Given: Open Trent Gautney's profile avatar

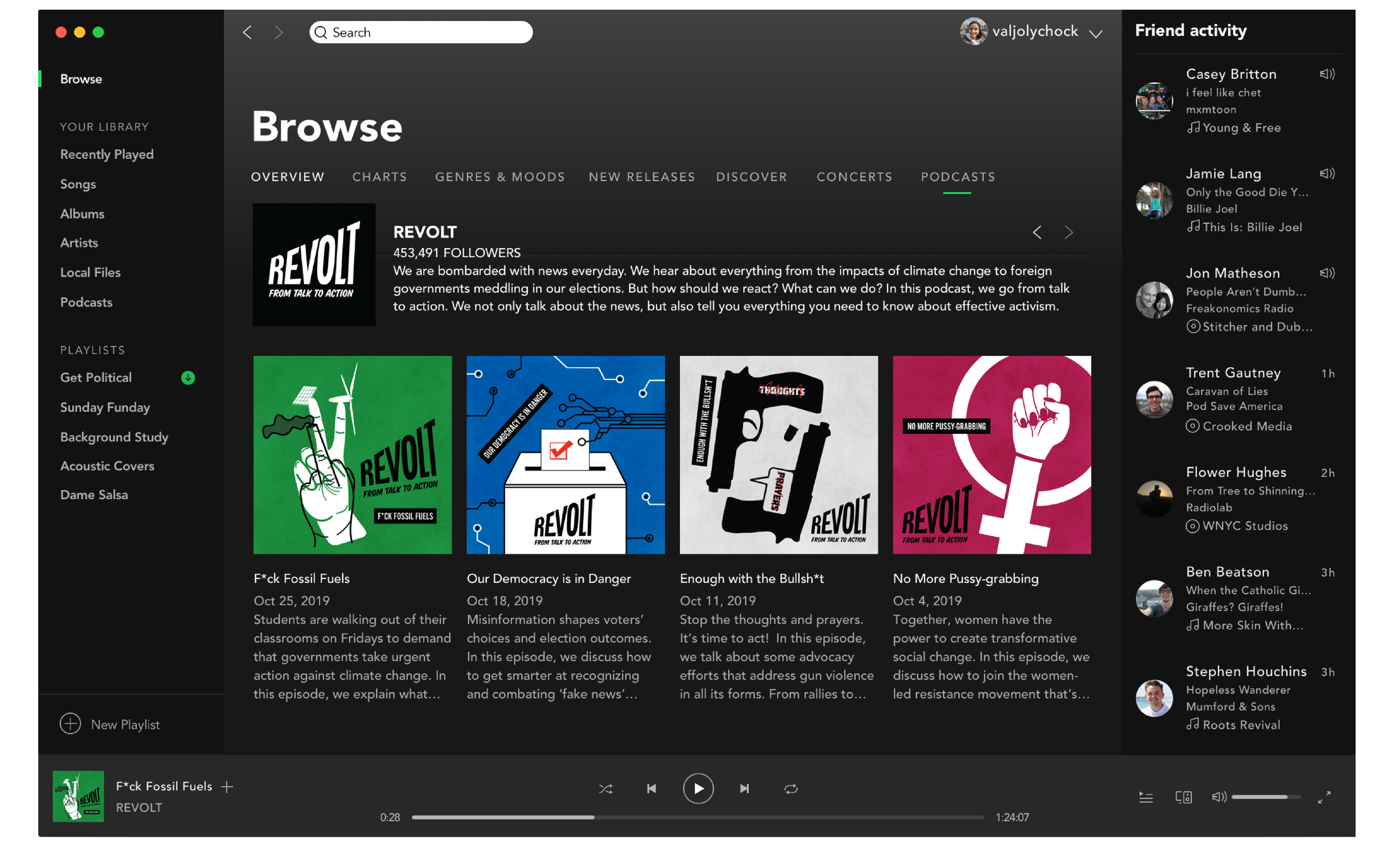Looking at the screenshot, I should pos(1154,399).
